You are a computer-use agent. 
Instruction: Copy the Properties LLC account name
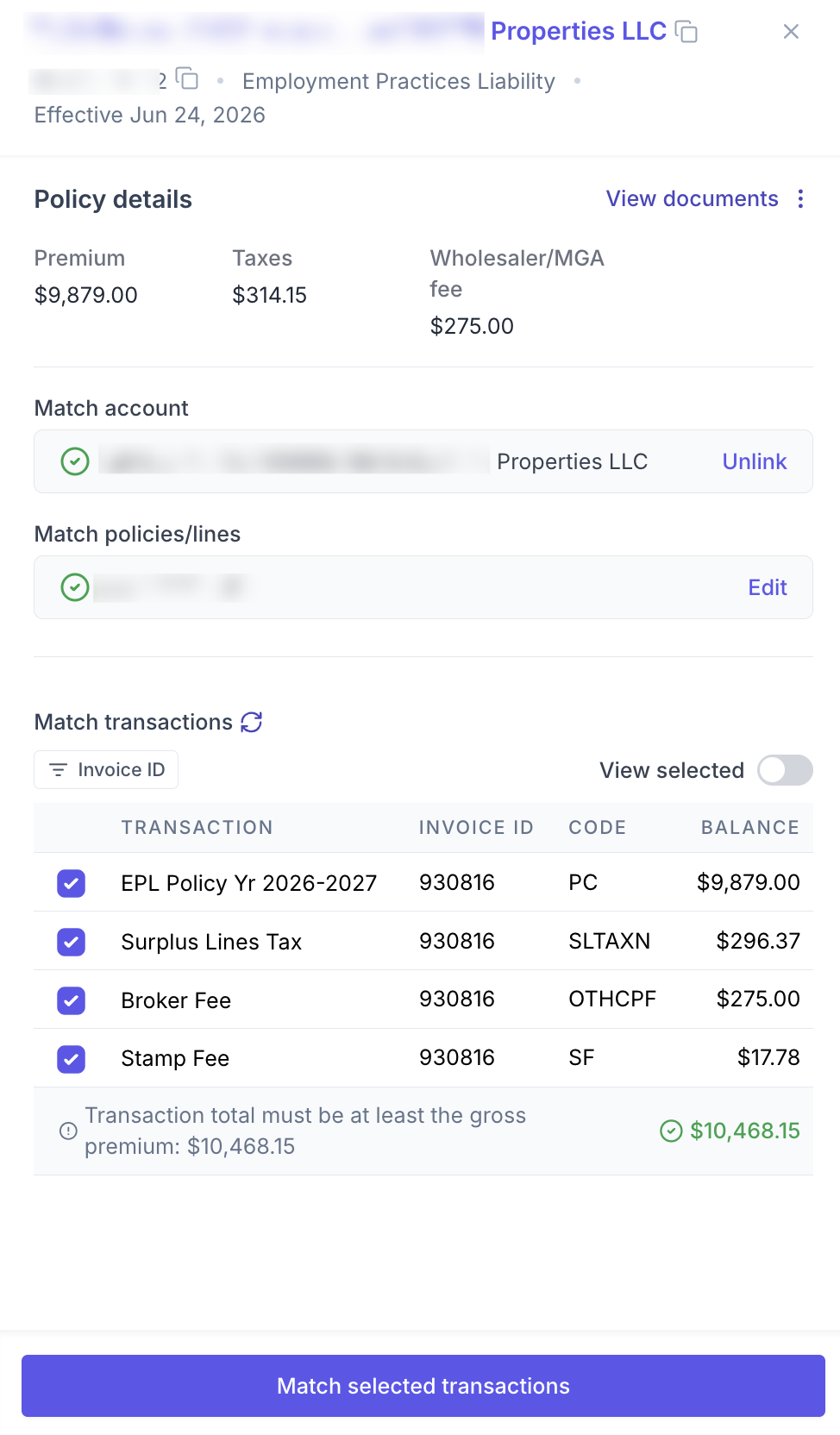tap(686, 32)
